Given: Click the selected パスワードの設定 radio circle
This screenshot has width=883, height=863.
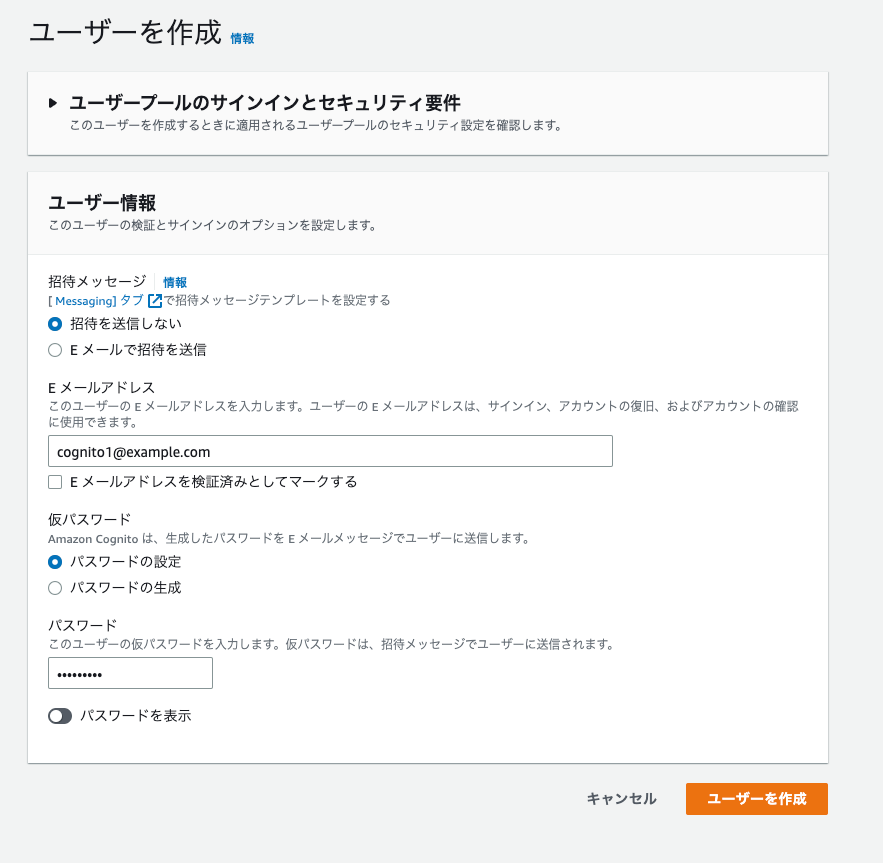Looking at the screenshot, I should click(57, 561).
